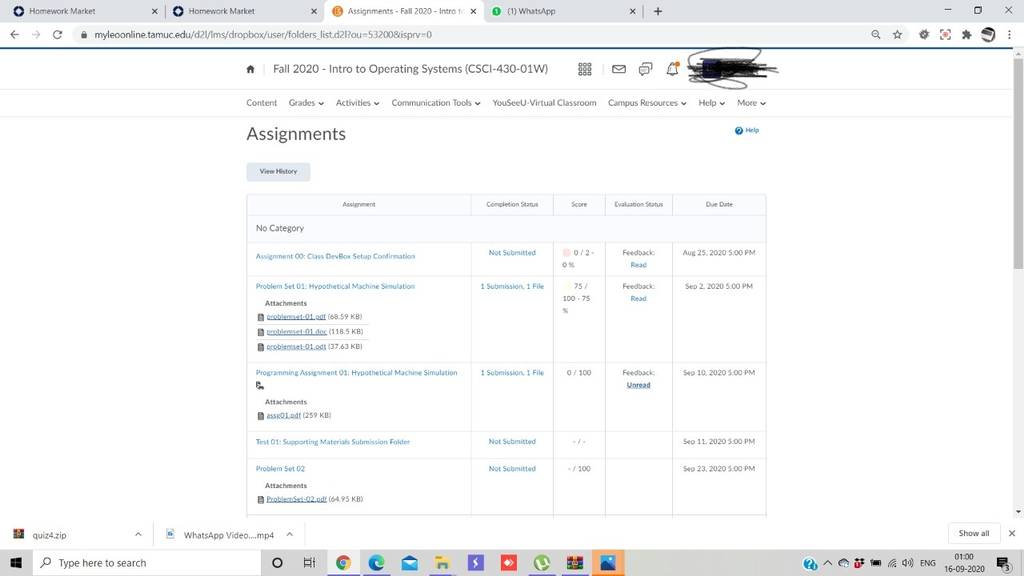Open quiz4.zip download options arrow

138,534
